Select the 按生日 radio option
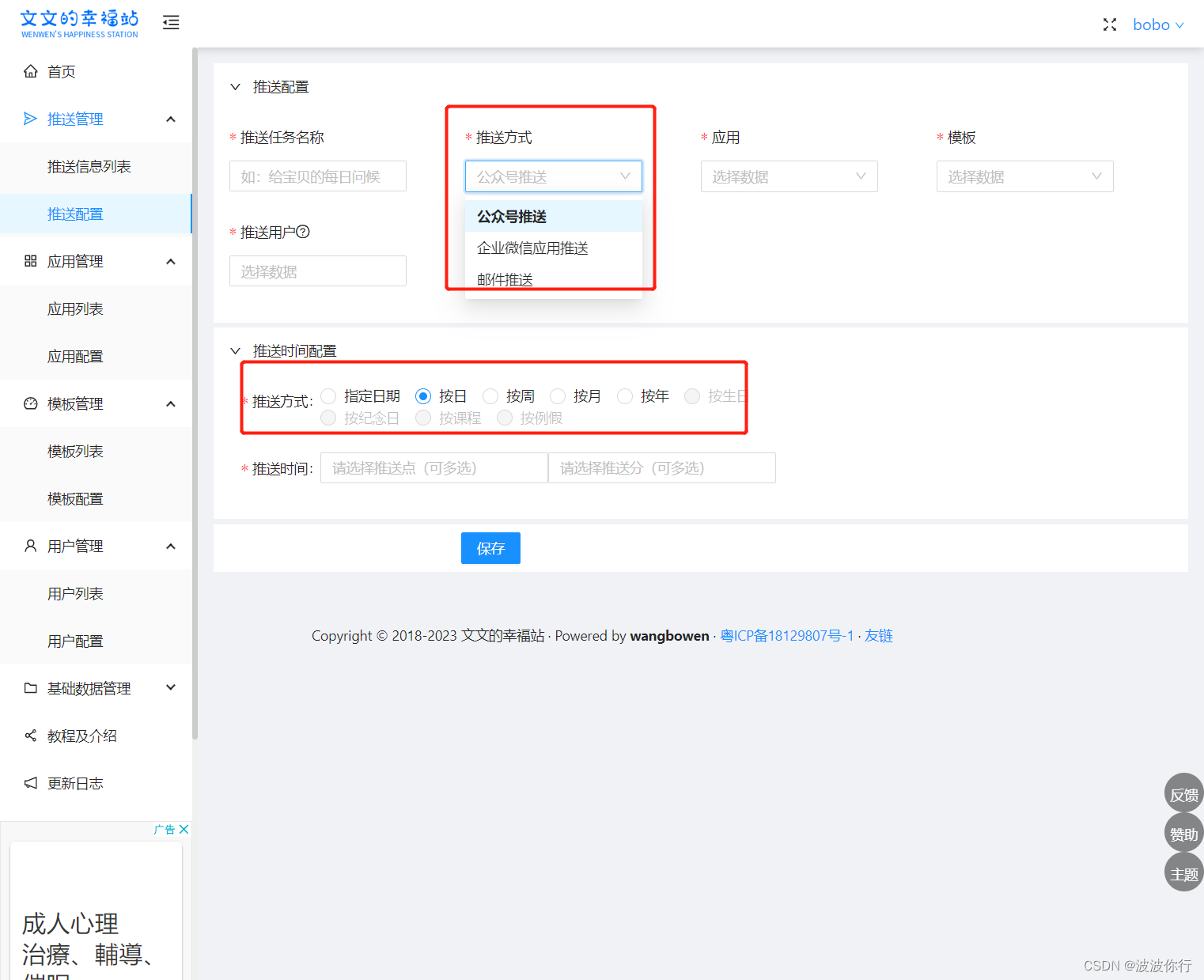1204x980 pixels. [x=692, y=396]
